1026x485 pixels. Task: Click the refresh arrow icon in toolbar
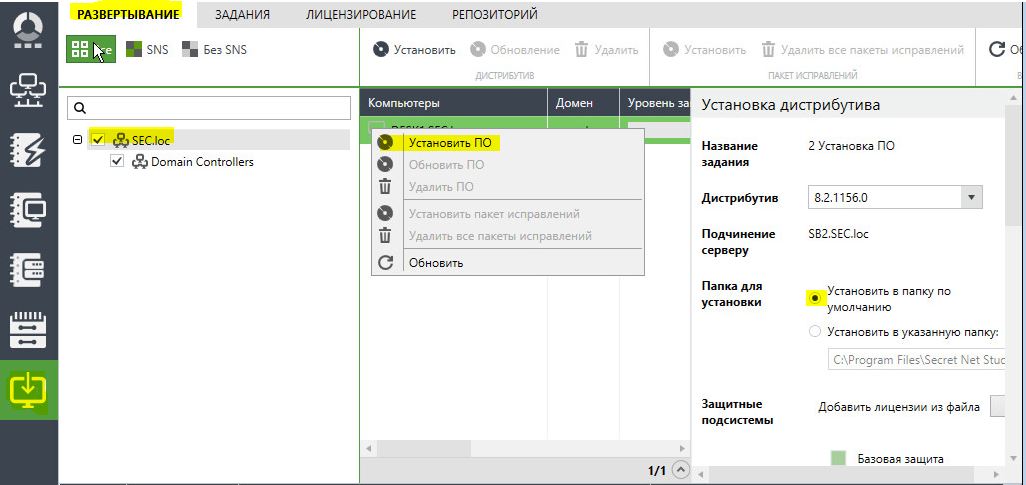(x=996, y=50)
